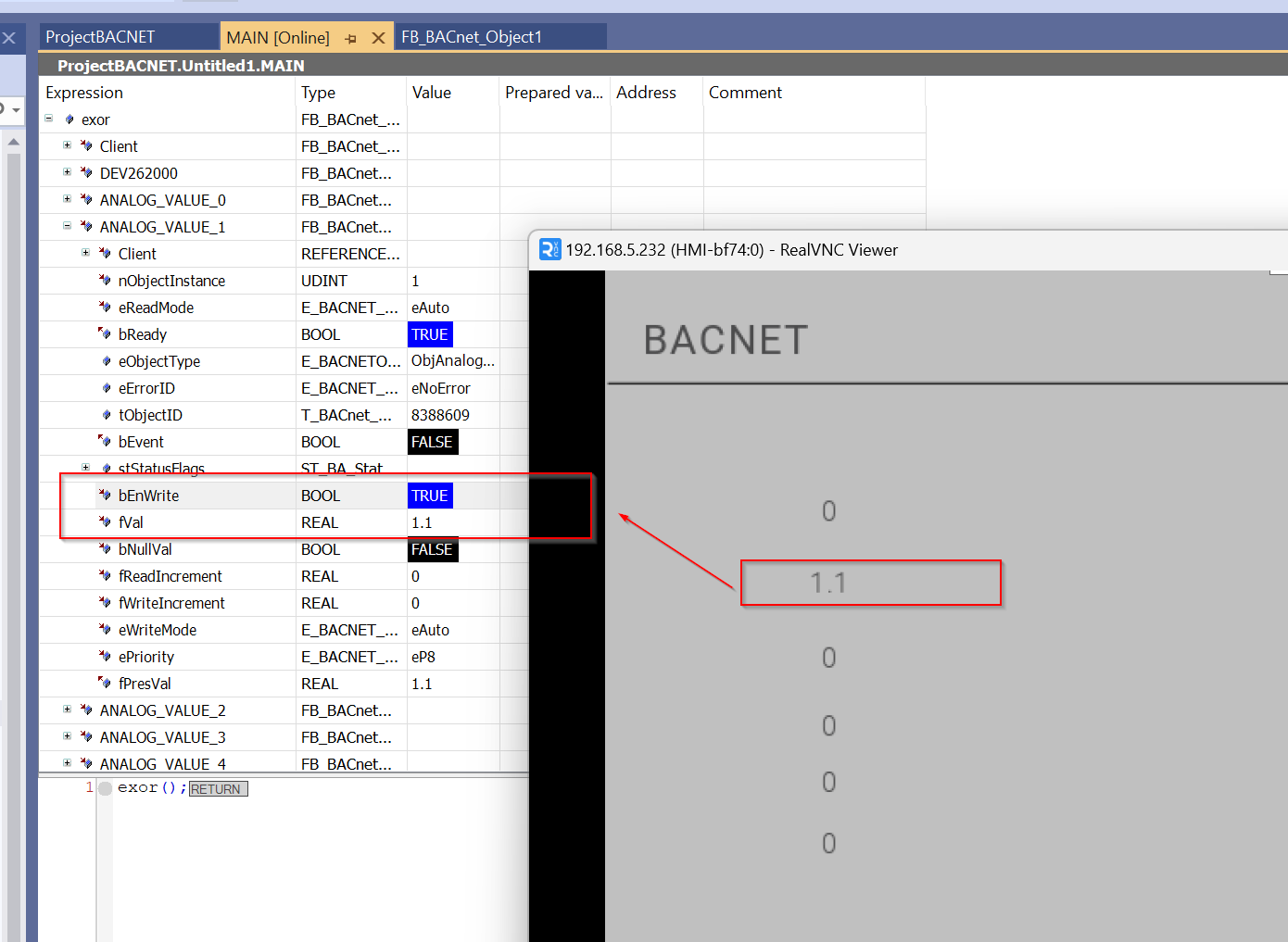Click the fReadIncrement variable icon
1288x942 pixels.
coord(105,576)
